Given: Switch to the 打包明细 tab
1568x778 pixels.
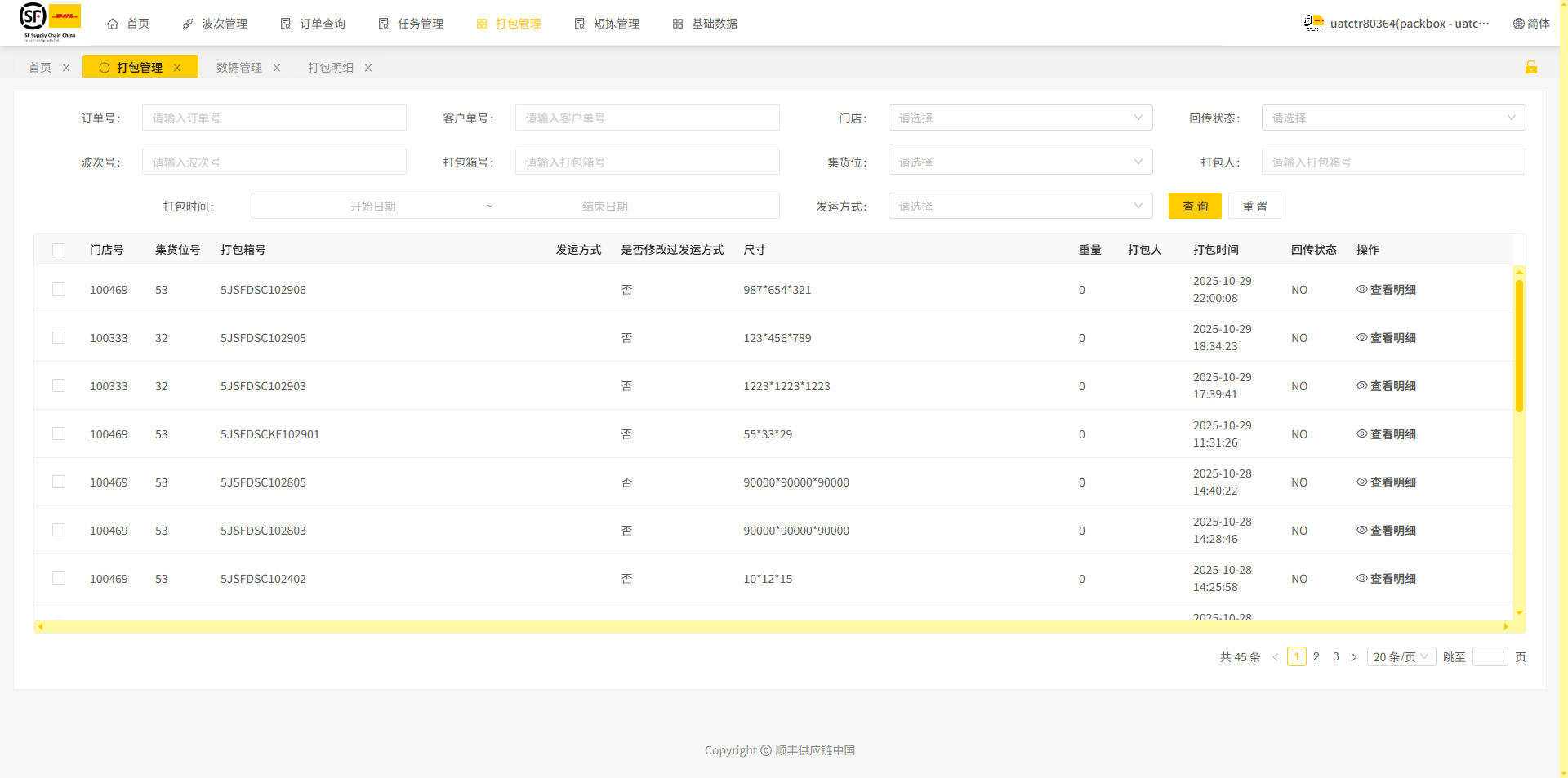Looking at the screenshot, I should (331, 68).
